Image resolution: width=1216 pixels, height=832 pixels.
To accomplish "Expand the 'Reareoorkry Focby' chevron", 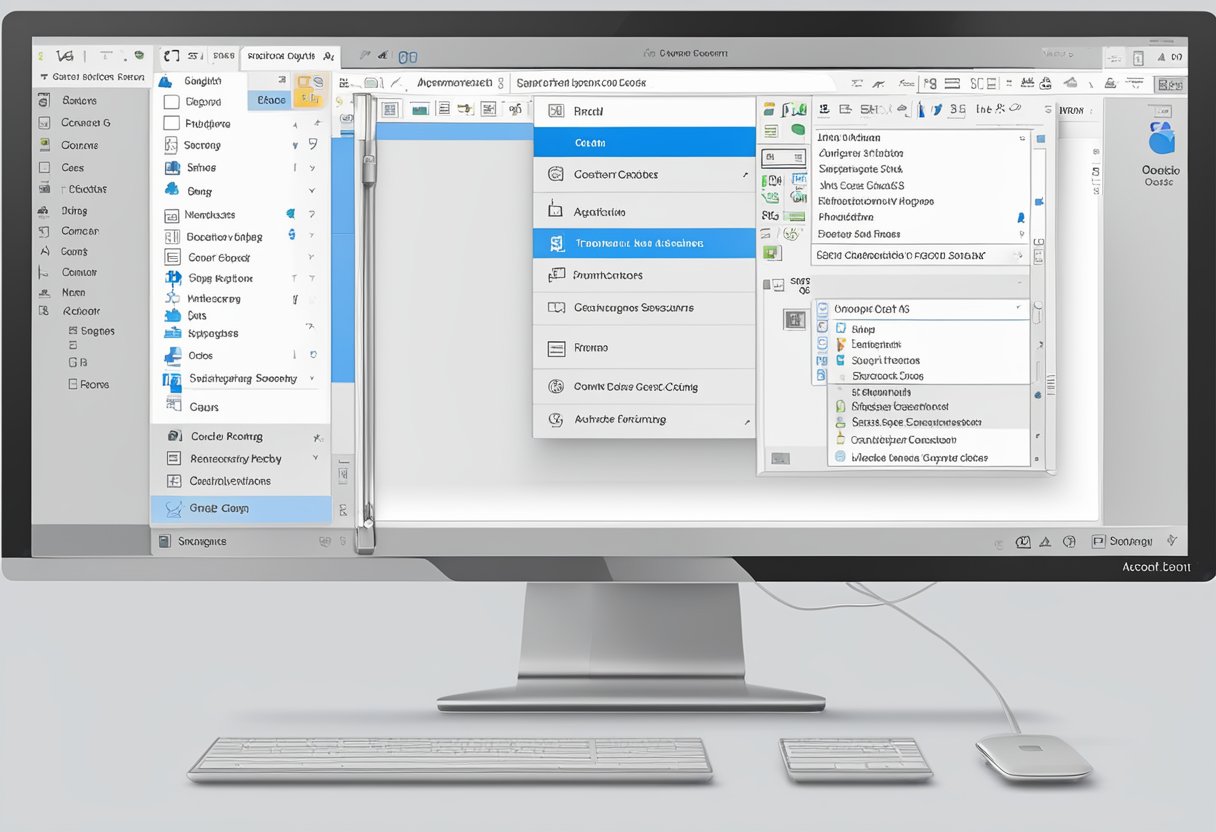I will (315, 458).
